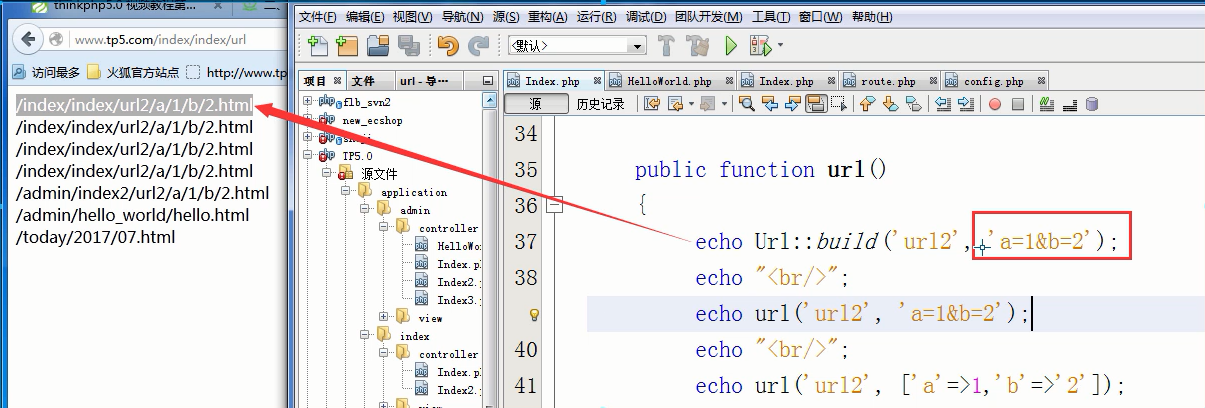Find previous occurrence icon in editor toolbar
The height and width of the screenshot is (408, 1205).
coord(770,103)
